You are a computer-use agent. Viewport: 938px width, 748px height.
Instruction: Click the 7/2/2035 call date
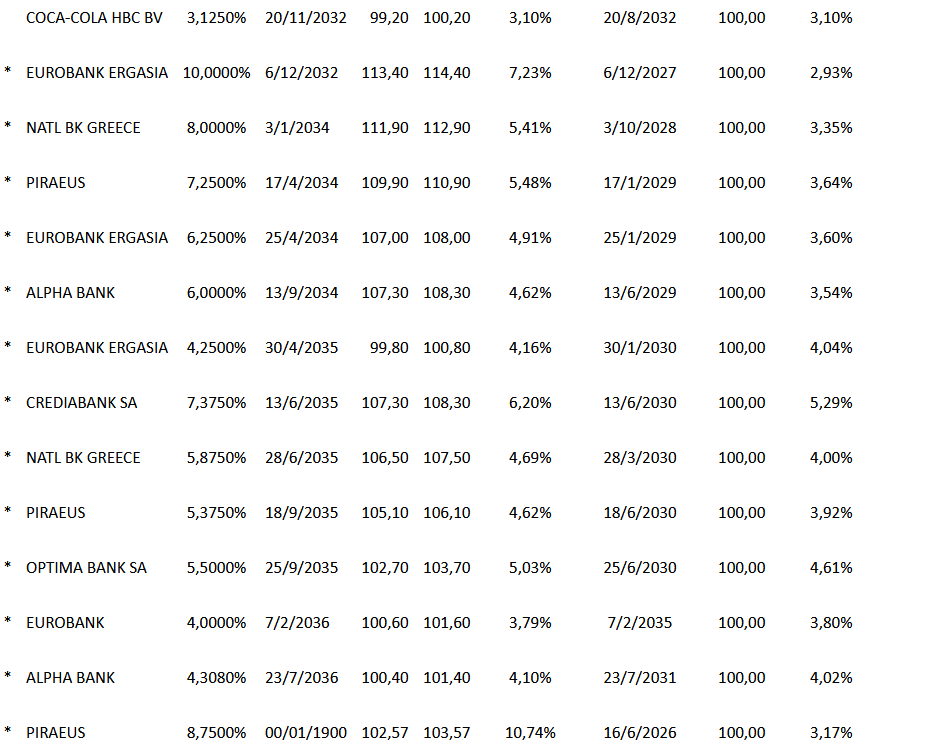click(x=640, y=623)
